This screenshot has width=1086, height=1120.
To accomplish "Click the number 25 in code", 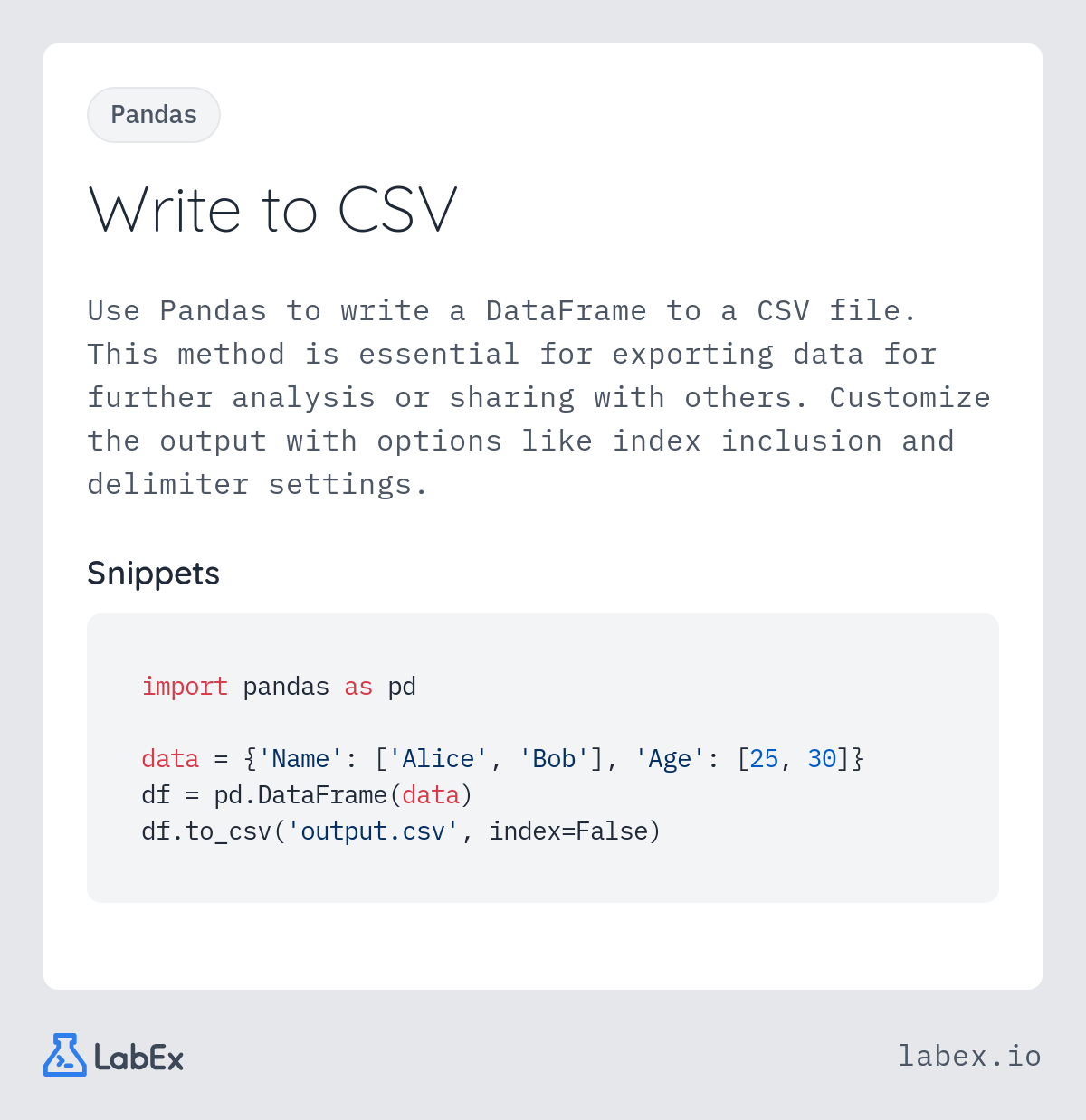I will click(x=764, y=759).
